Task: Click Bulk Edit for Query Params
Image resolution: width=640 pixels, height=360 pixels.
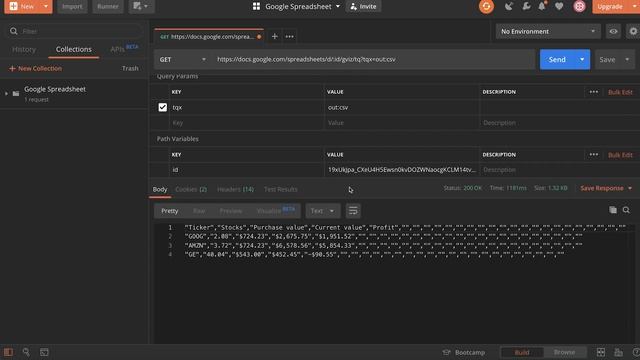Action: (620, 92)
